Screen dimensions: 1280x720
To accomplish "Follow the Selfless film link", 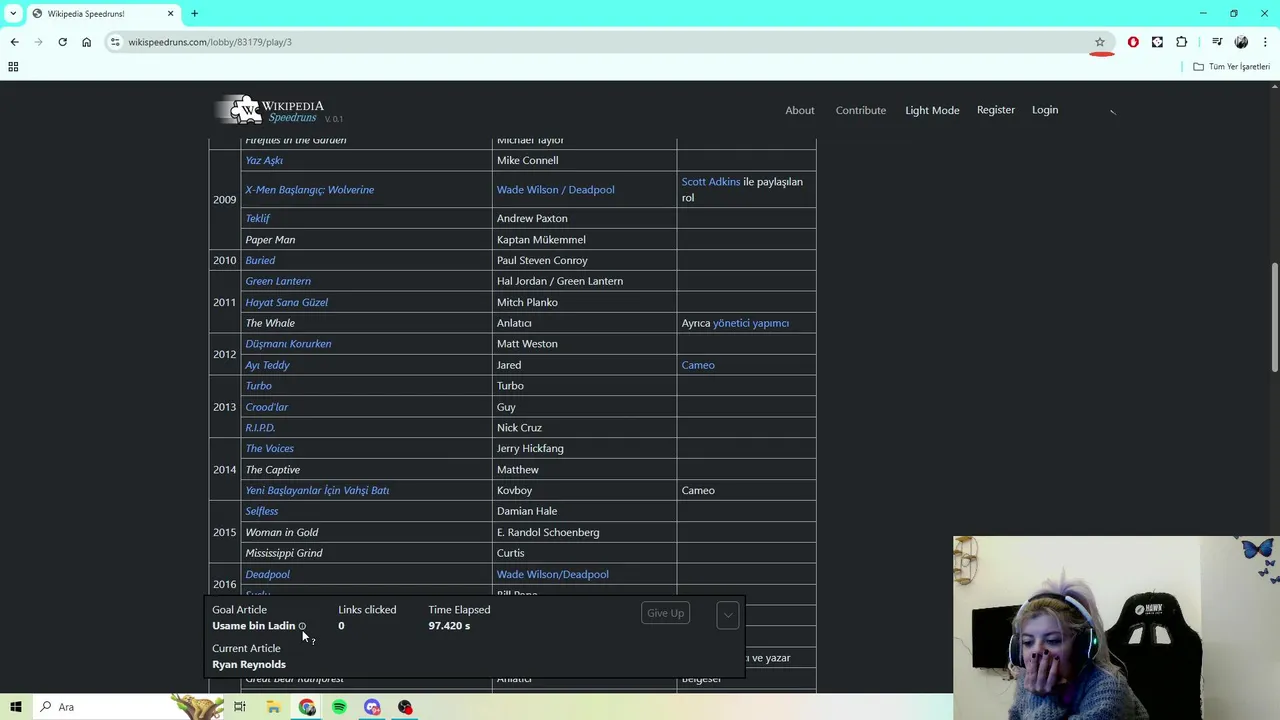I will pos(262,511).
